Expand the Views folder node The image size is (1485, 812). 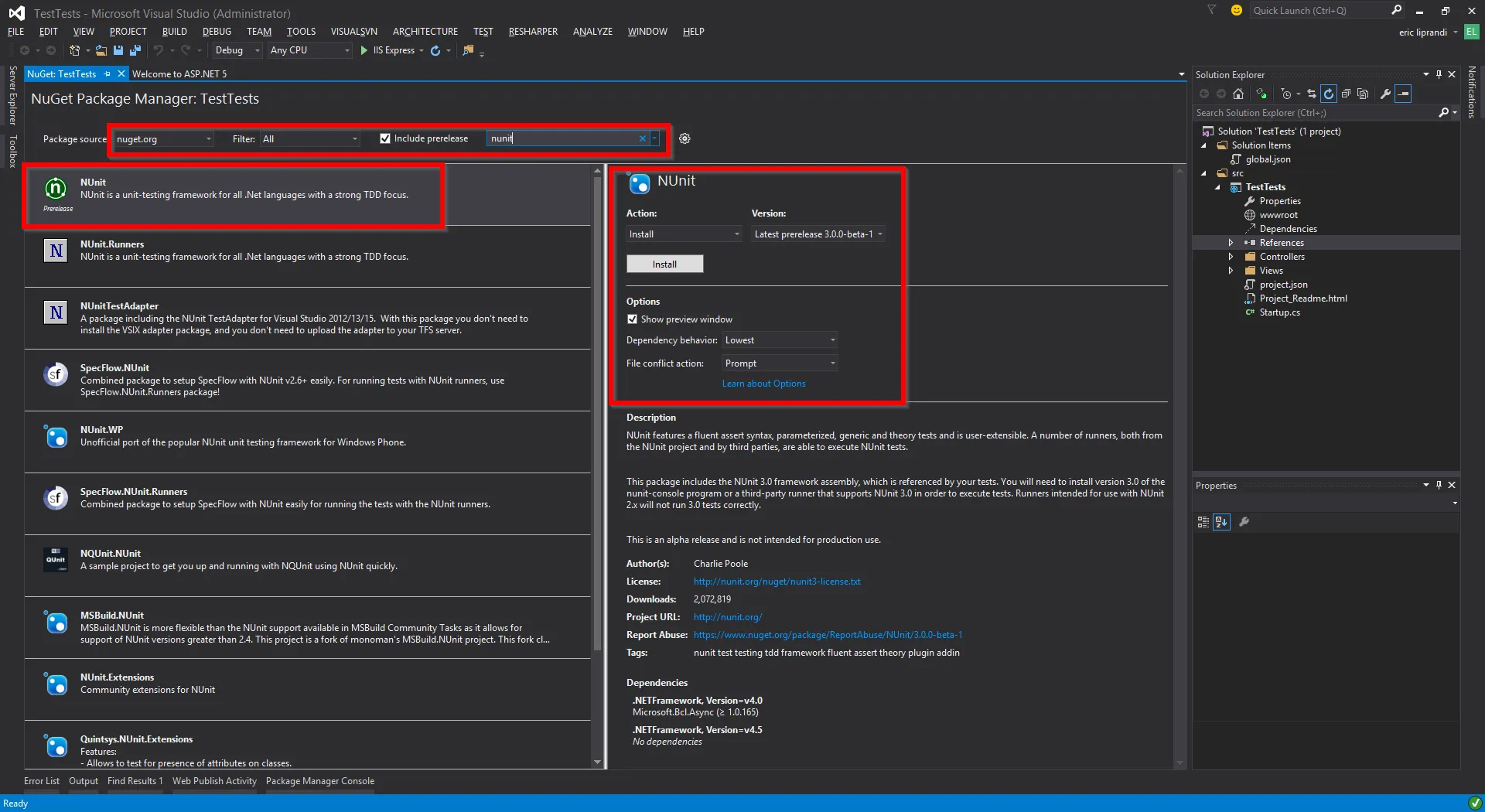tap(1231, 271)
